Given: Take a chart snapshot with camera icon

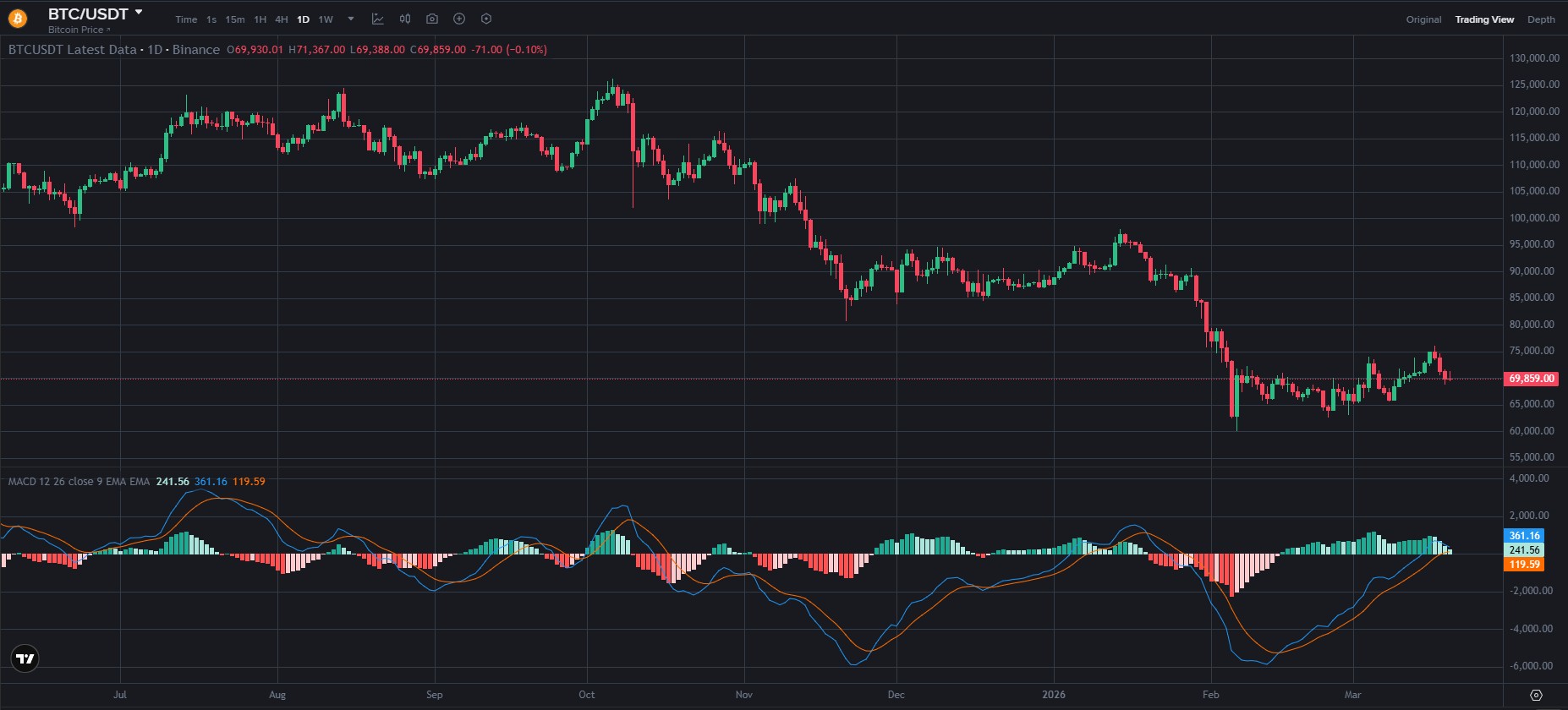Looking at the screenshot, I should [432, 19].
